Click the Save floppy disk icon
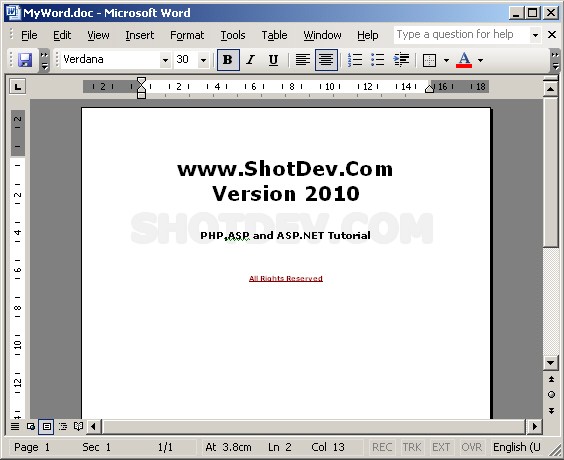The width and height of the screenshot is (564, 460). click(25, 60)
